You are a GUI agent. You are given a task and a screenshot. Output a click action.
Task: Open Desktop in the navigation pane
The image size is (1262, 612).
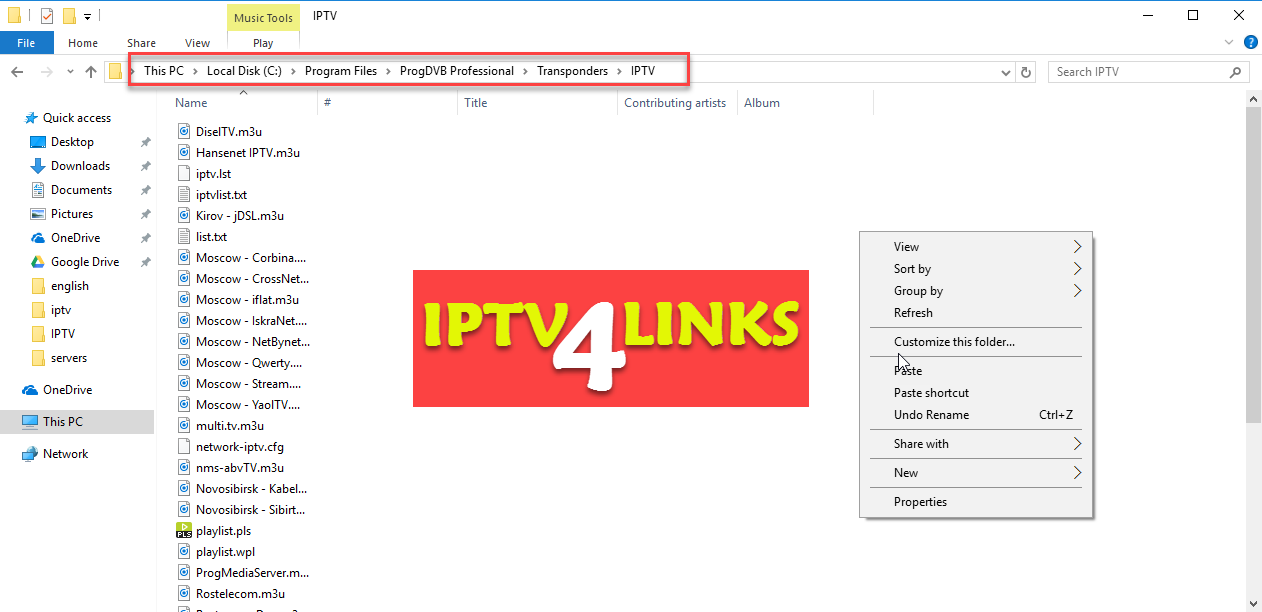72,142
